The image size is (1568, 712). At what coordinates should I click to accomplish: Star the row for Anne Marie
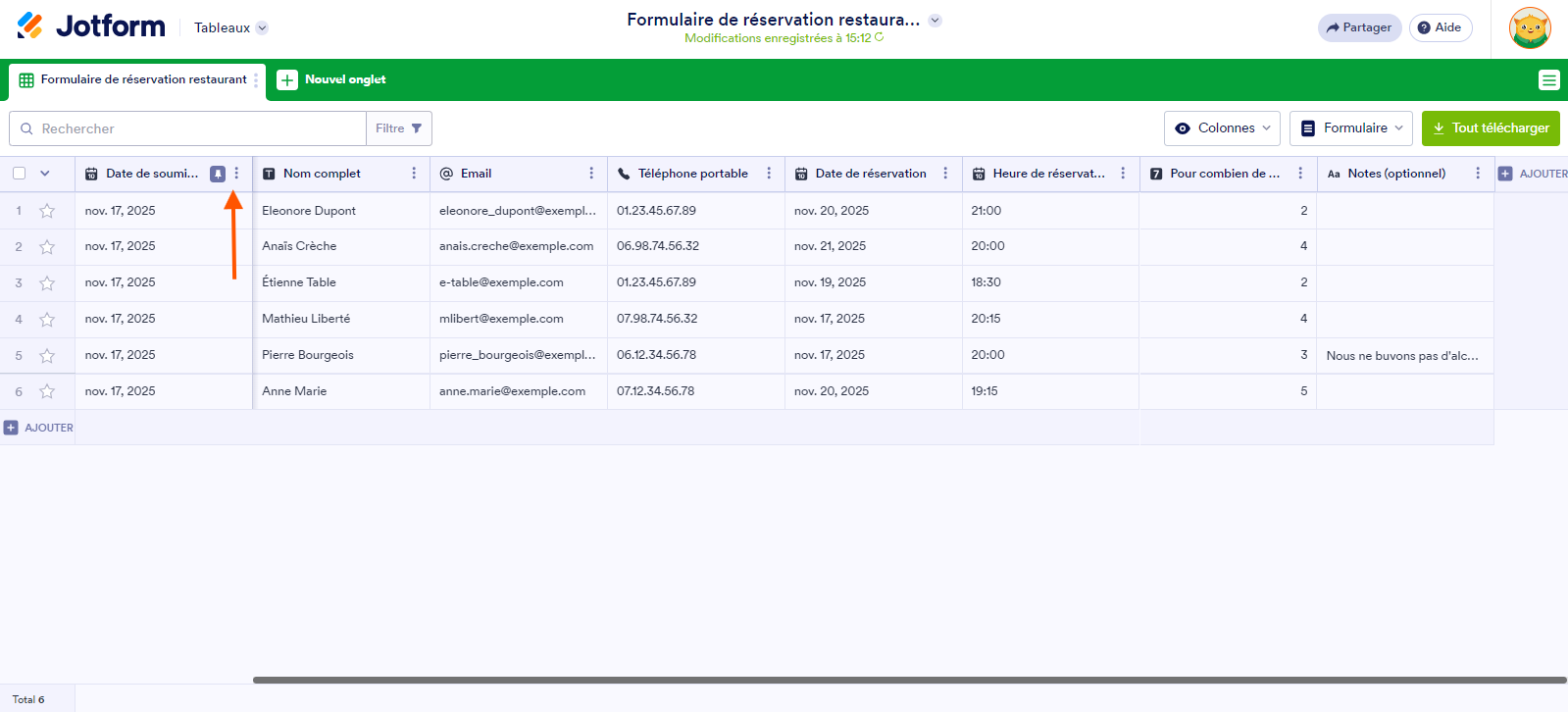[x=47, y=391]
